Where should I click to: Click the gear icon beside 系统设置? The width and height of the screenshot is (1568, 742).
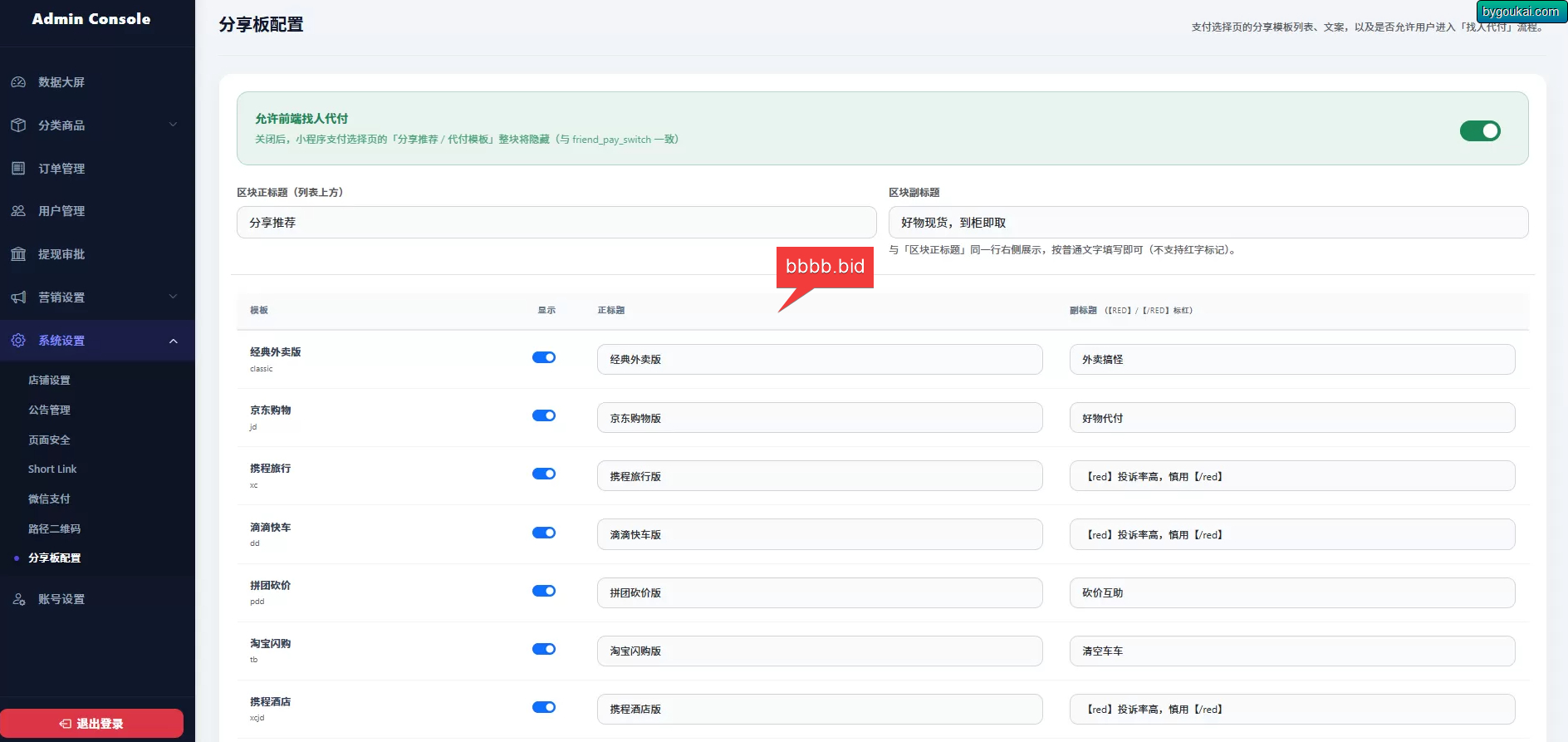(x=18, y=341)
